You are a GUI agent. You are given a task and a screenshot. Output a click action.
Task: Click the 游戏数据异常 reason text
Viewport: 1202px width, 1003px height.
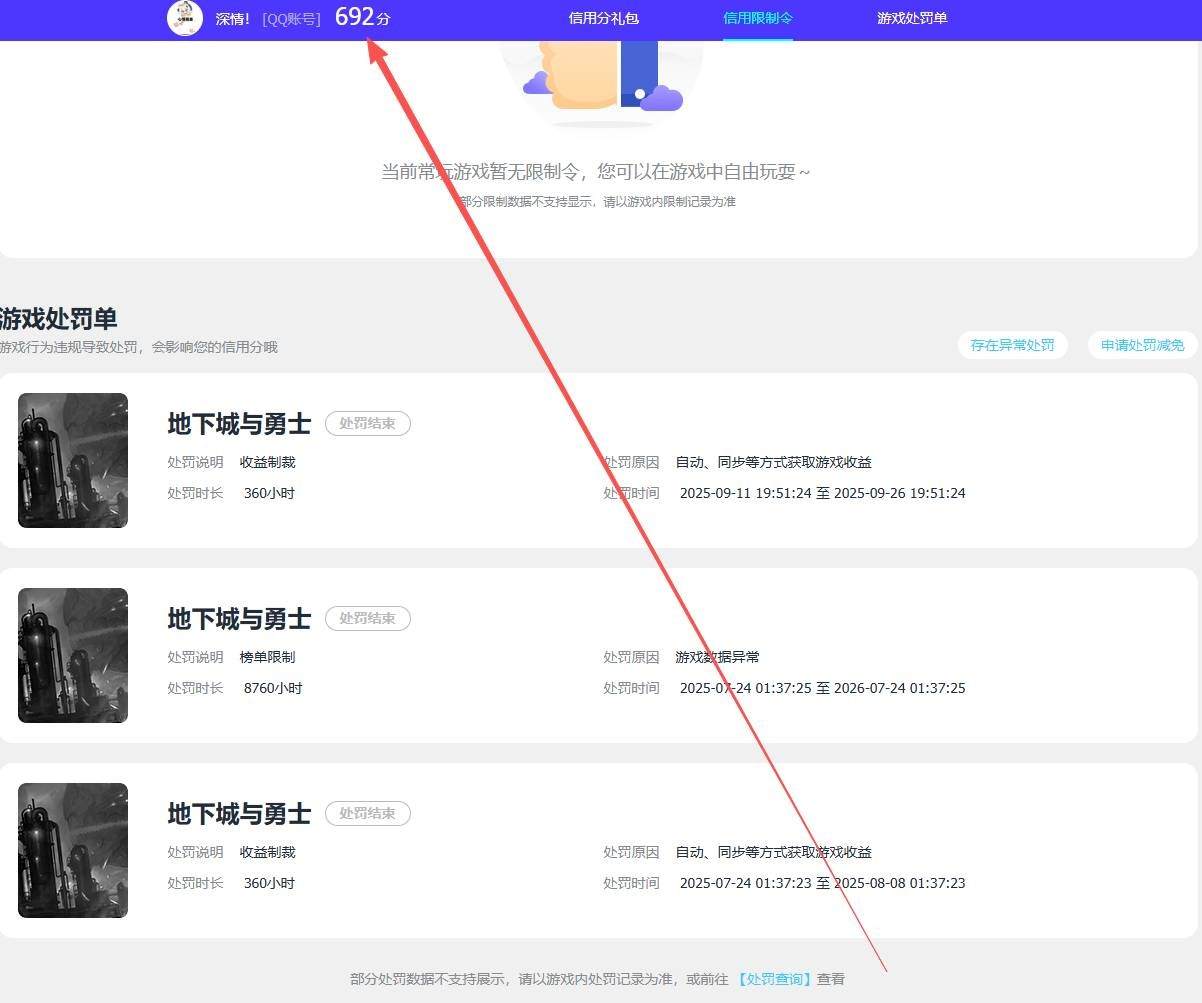[x=717, y=657]
